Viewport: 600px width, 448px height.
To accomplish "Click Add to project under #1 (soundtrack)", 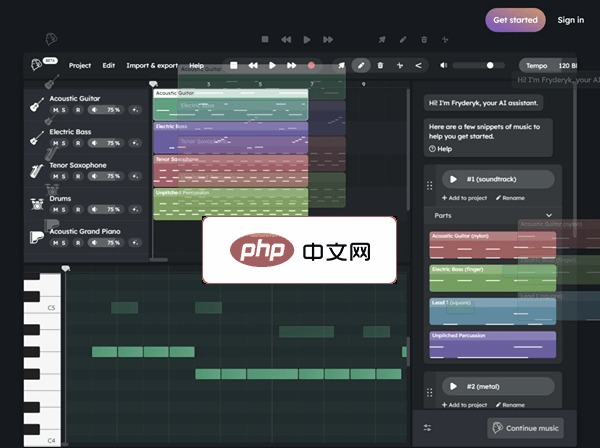I will tap(465, 198).
